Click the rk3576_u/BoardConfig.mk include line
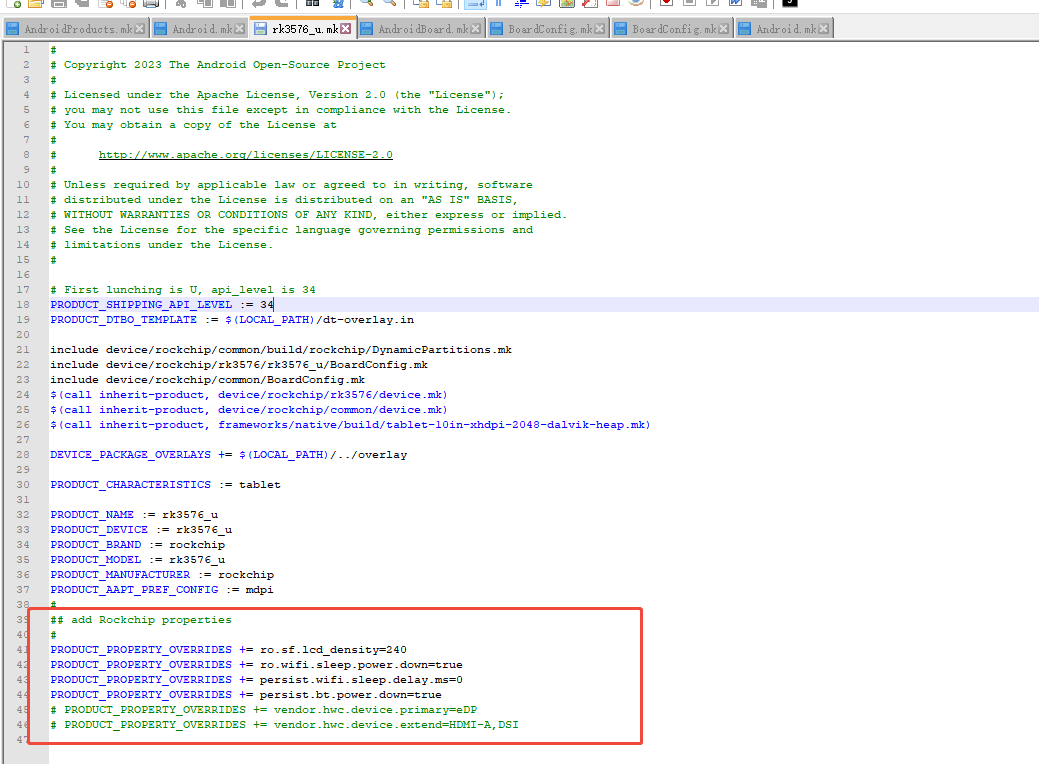Screen dimensions: 1039x764 pyautogui.click(x=239, y=364)
